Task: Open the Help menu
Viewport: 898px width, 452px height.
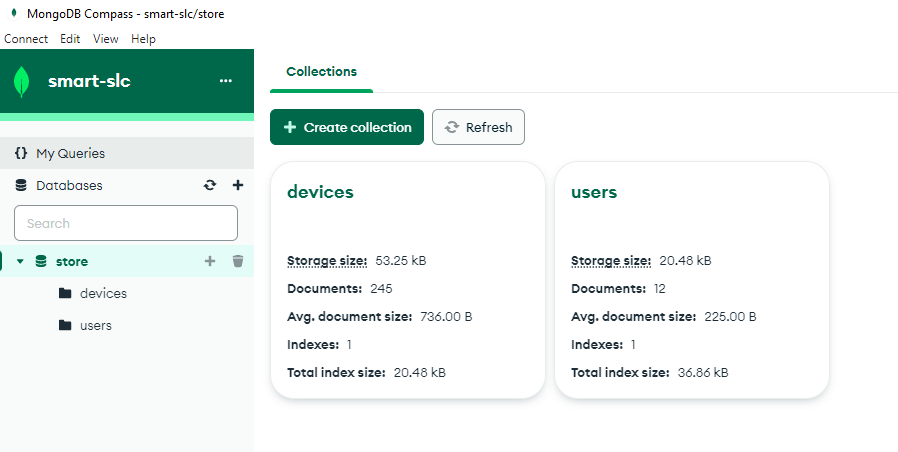Action: point(143,39)
